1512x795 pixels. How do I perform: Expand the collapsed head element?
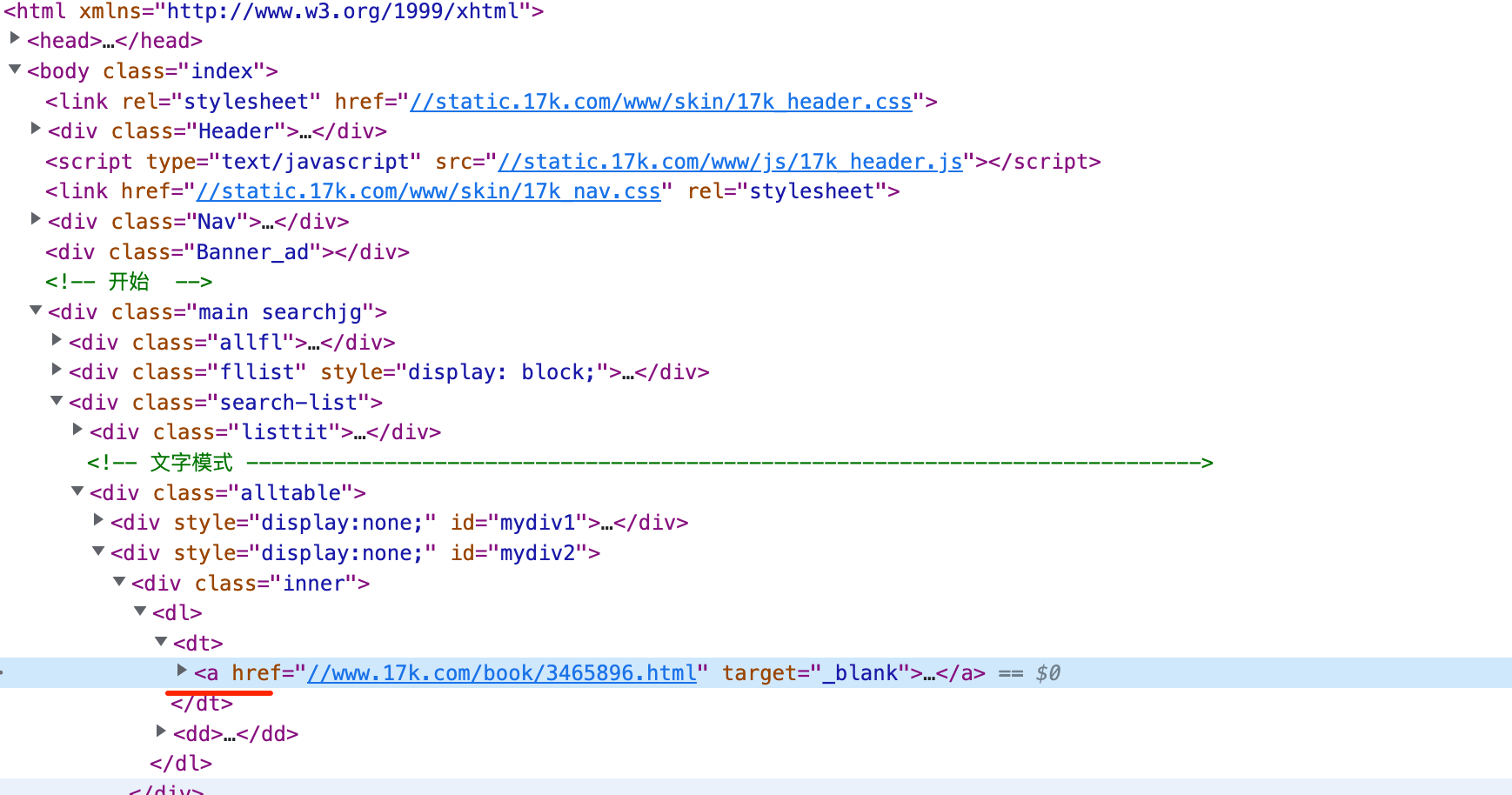tap(15, 38)
